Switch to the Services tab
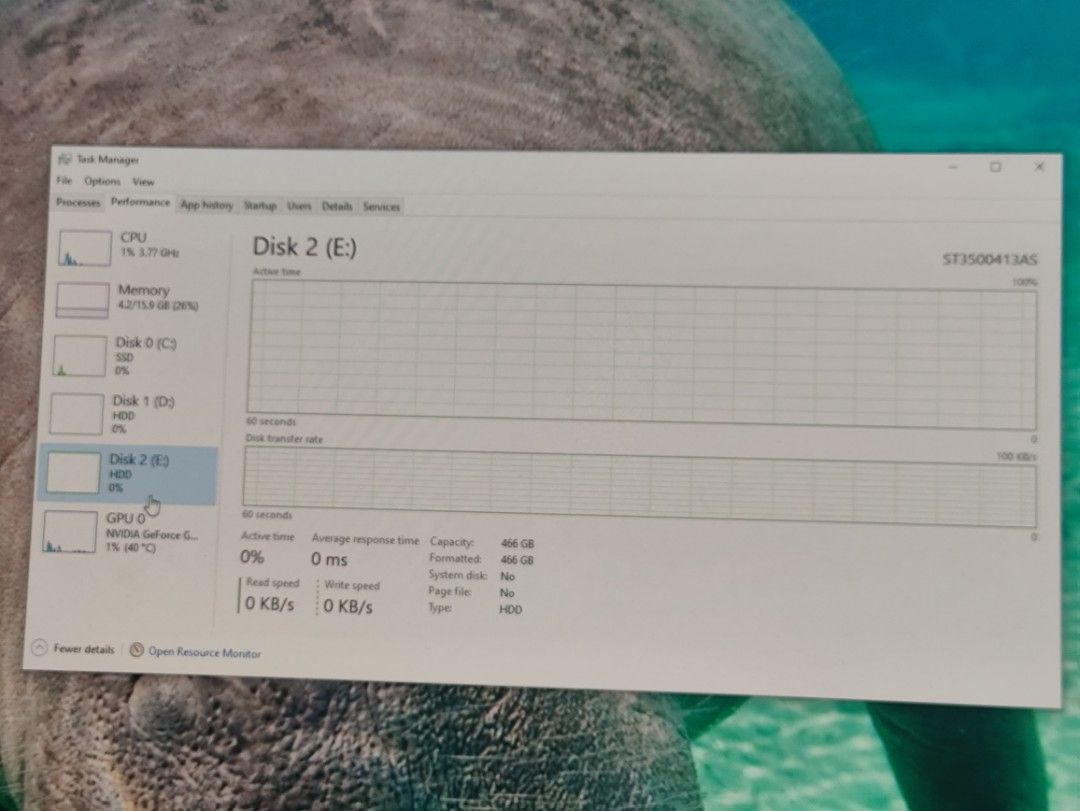Screen dimensions: 1080x811 (381, 207)
